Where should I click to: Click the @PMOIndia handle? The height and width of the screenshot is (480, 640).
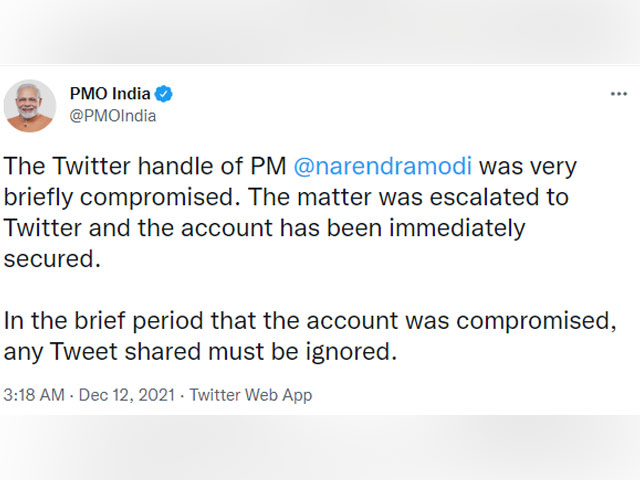click(113, 115)
